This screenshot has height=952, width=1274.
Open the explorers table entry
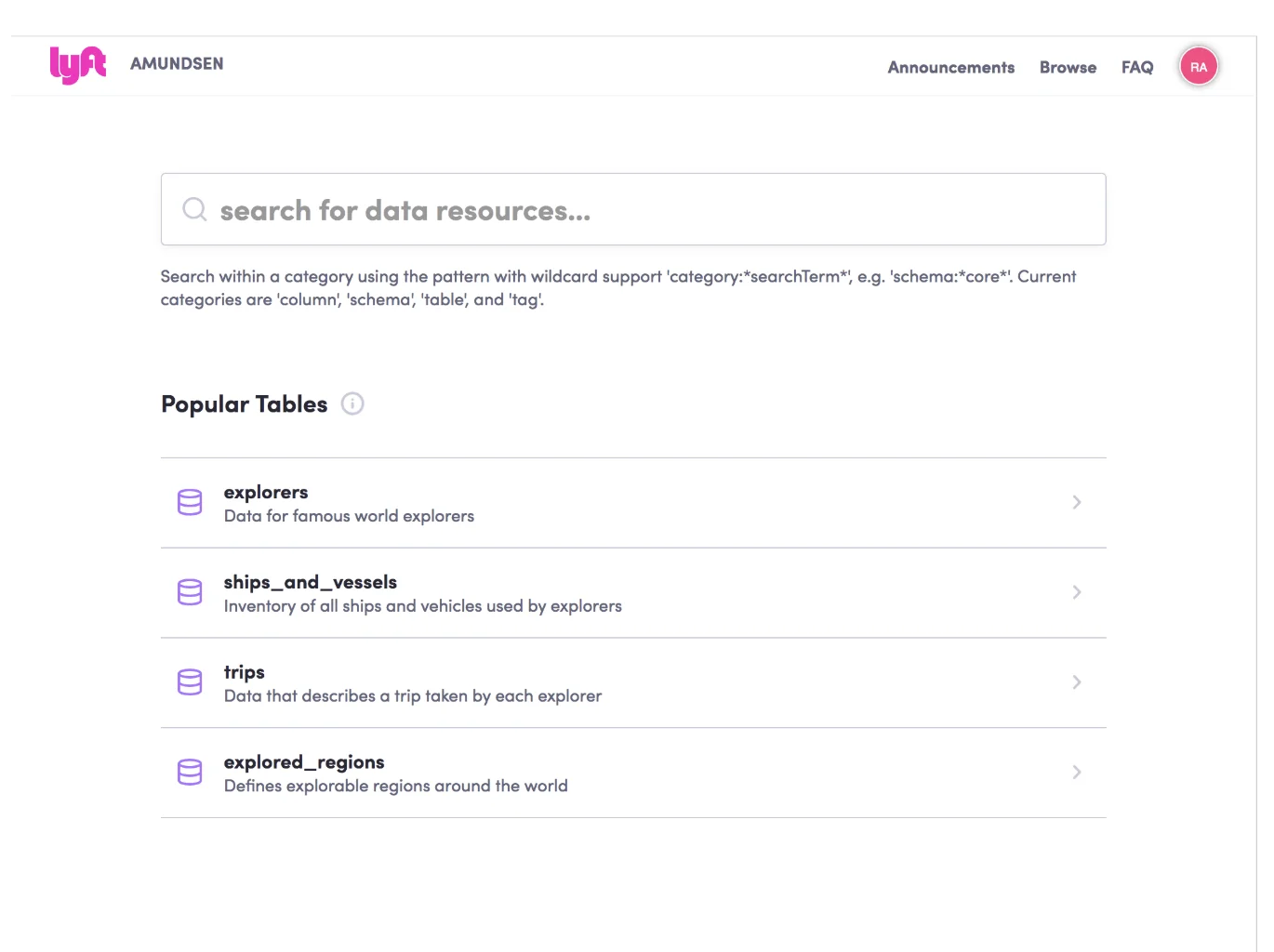[633, 503]
